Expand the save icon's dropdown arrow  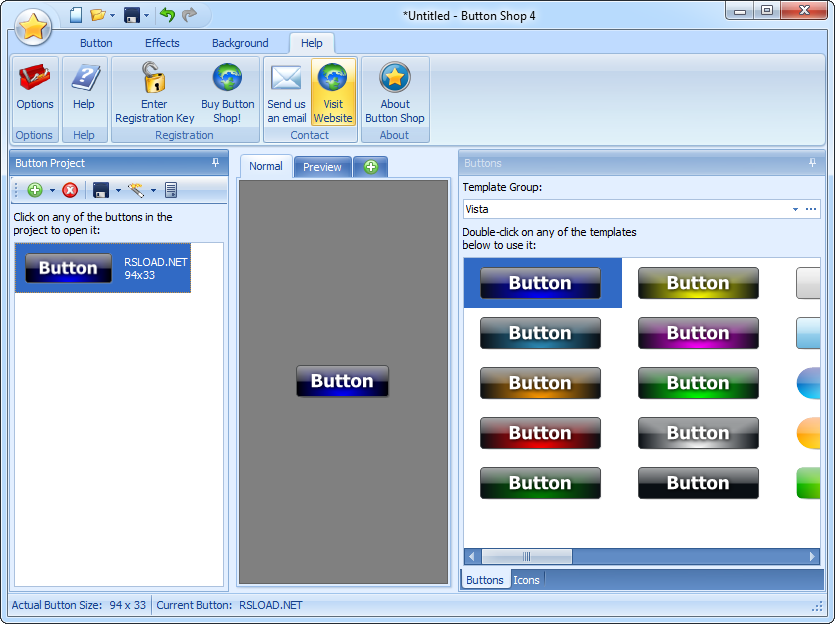pyautogui.click(x=117, y=189)
